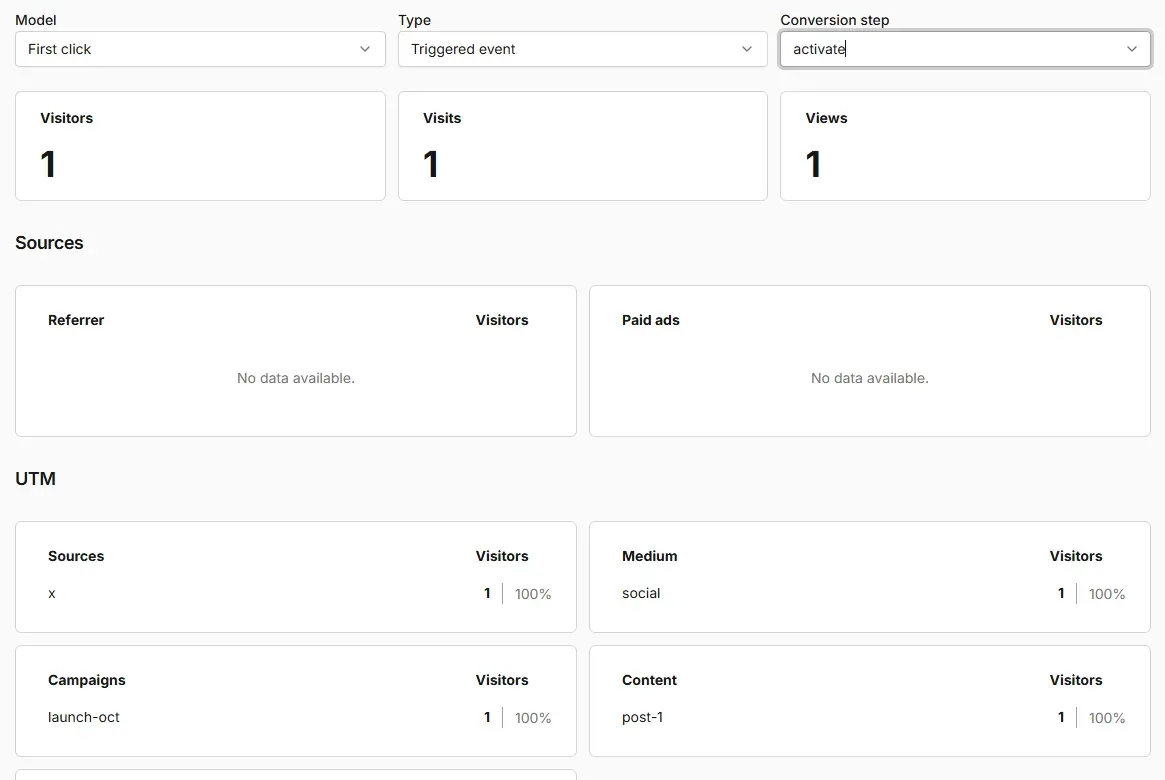Viewport: 1165px width, 780px height.
Task: Select the x row in UTM Sources
Action: pos(296,594)
